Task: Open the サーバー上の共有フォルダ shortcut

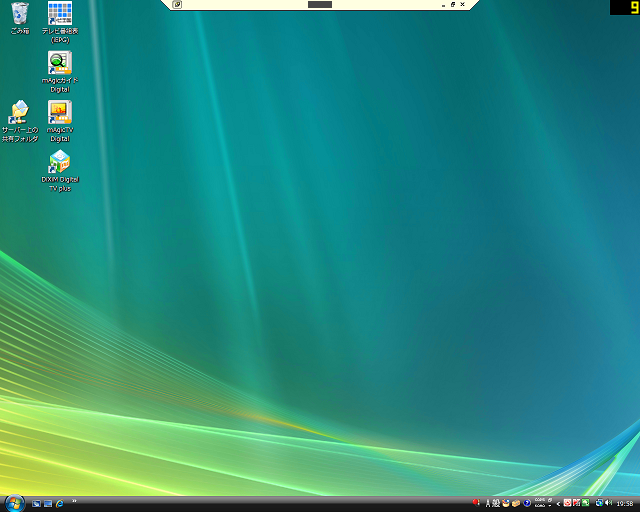Action: coord(19,112)
